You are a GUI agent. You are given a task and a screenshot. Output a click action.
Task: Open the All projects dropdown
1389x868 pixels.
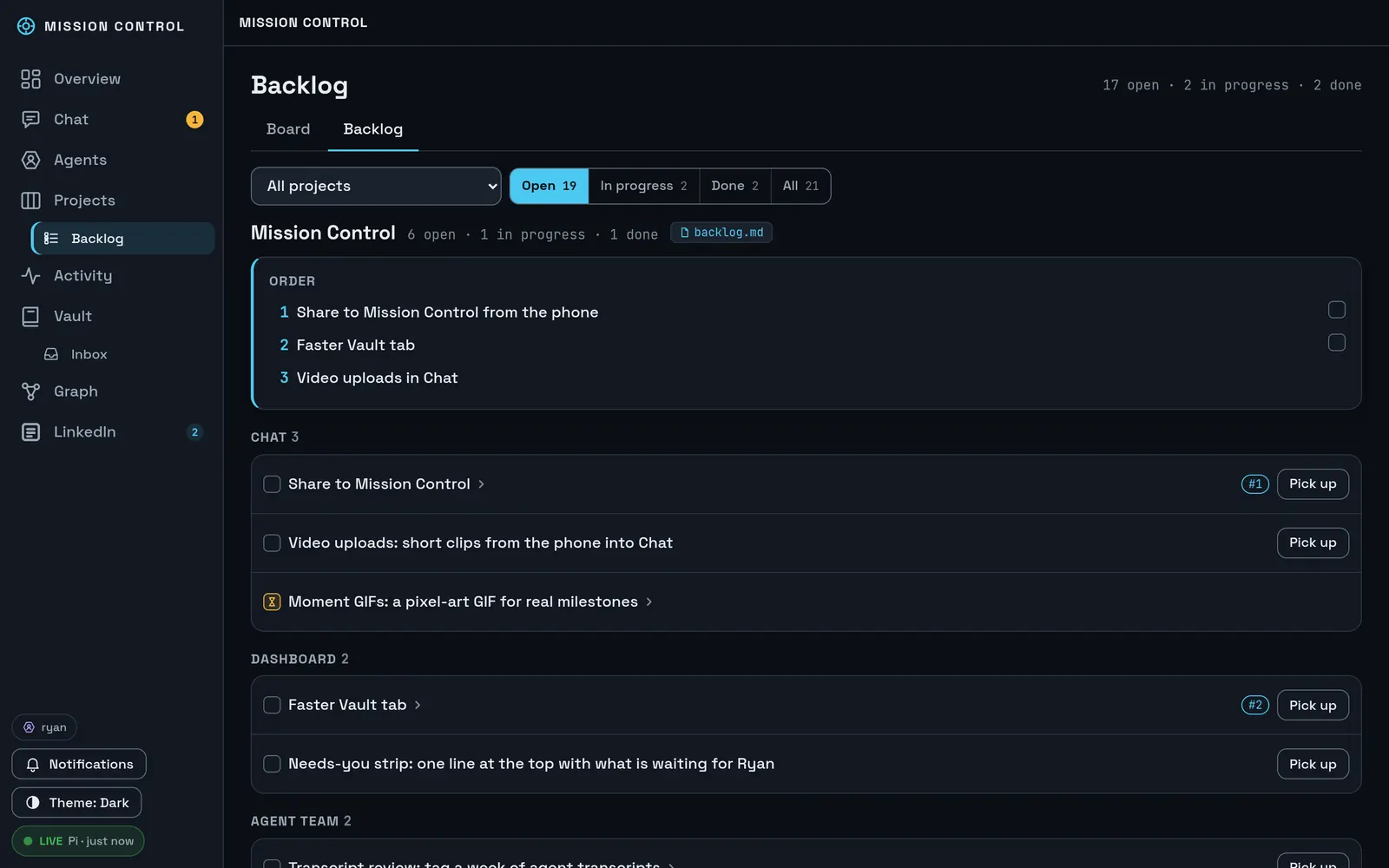tap(376, 186)
